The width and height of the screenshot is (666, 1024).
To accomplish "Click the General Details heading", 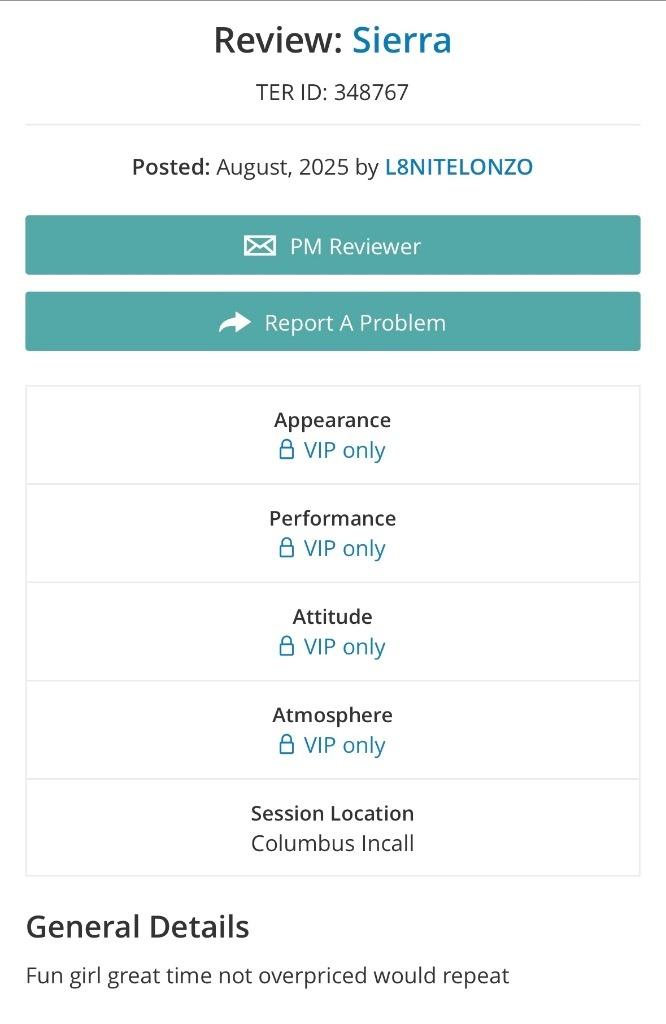I will pos(137,926).
